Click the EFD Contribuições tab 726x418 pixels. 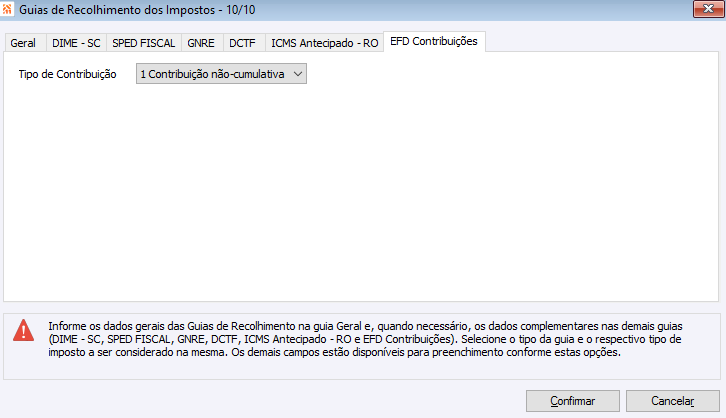click(434, 41)
